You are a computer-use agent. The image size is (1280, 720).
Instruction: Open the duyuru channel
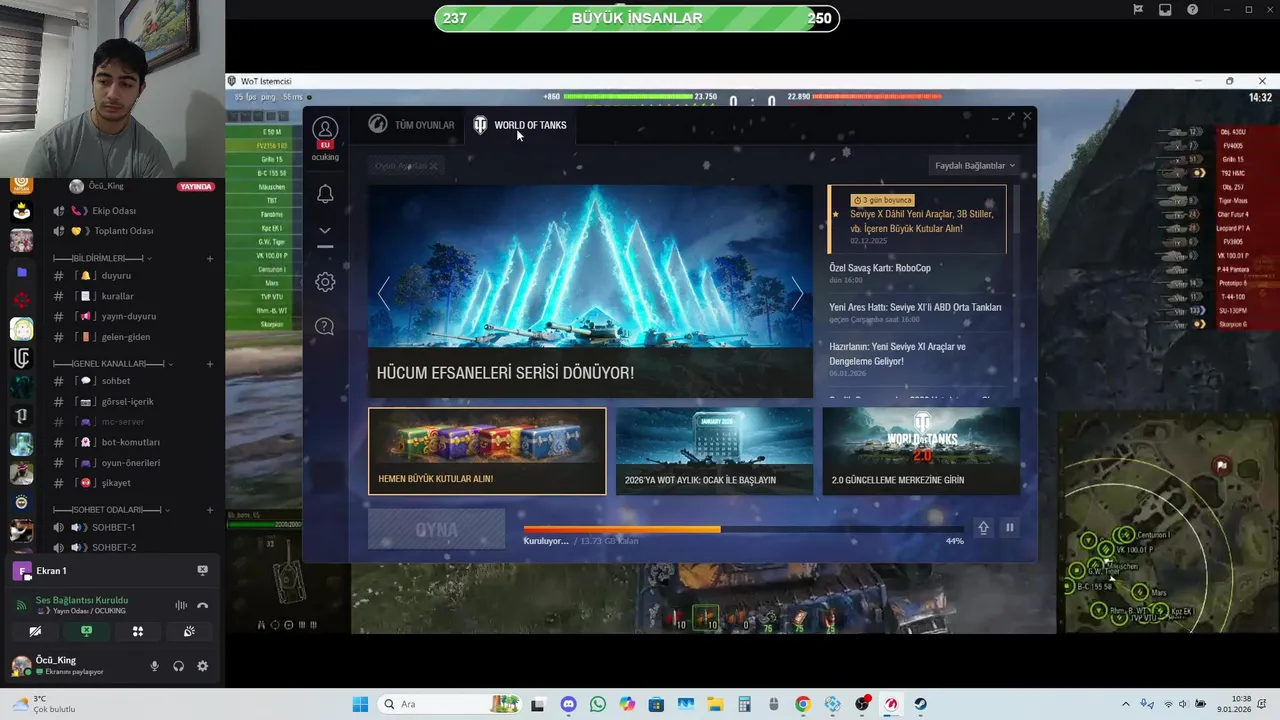(116, 276)
